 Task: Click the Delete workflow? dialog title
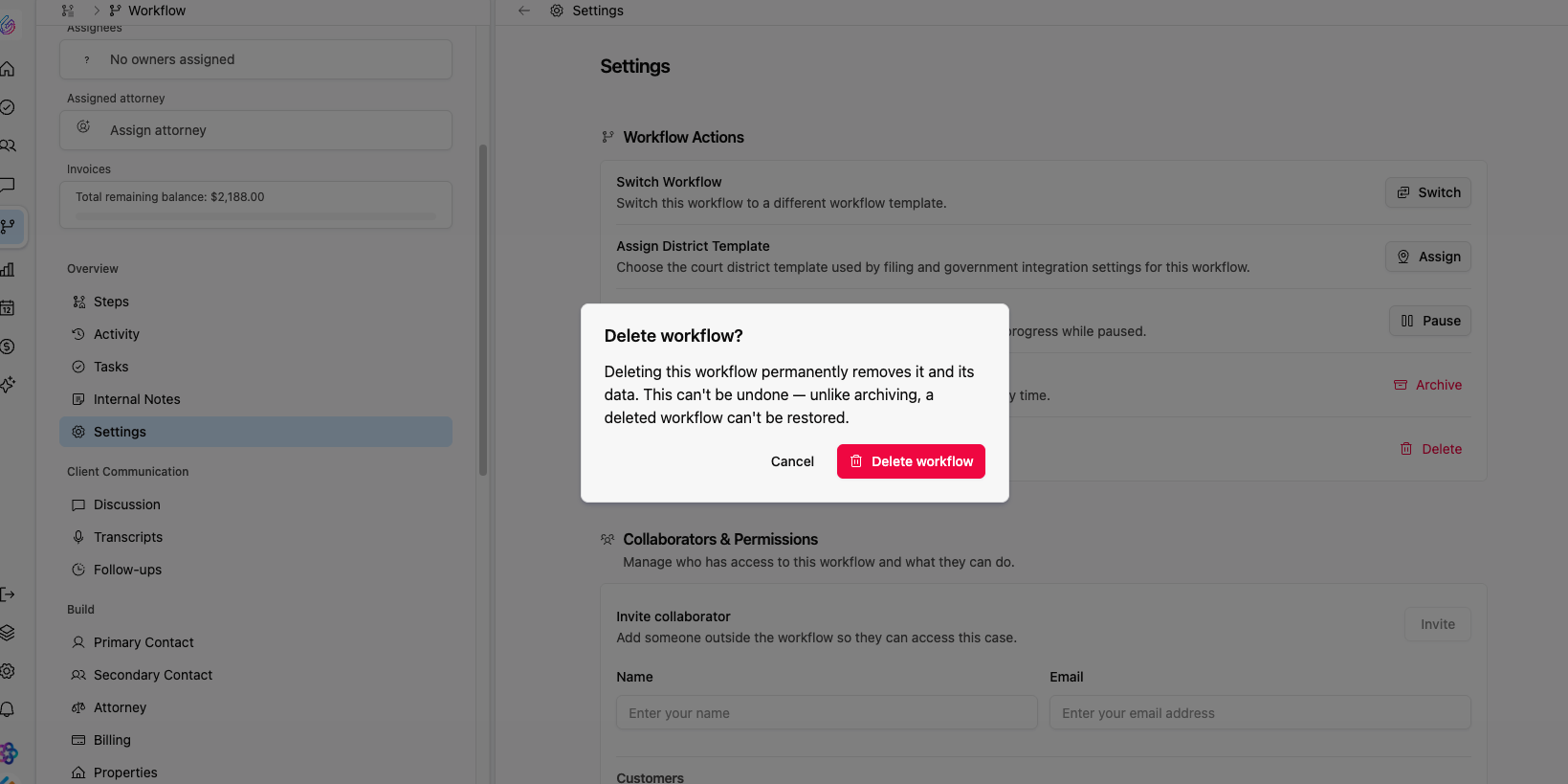[674, 336]
